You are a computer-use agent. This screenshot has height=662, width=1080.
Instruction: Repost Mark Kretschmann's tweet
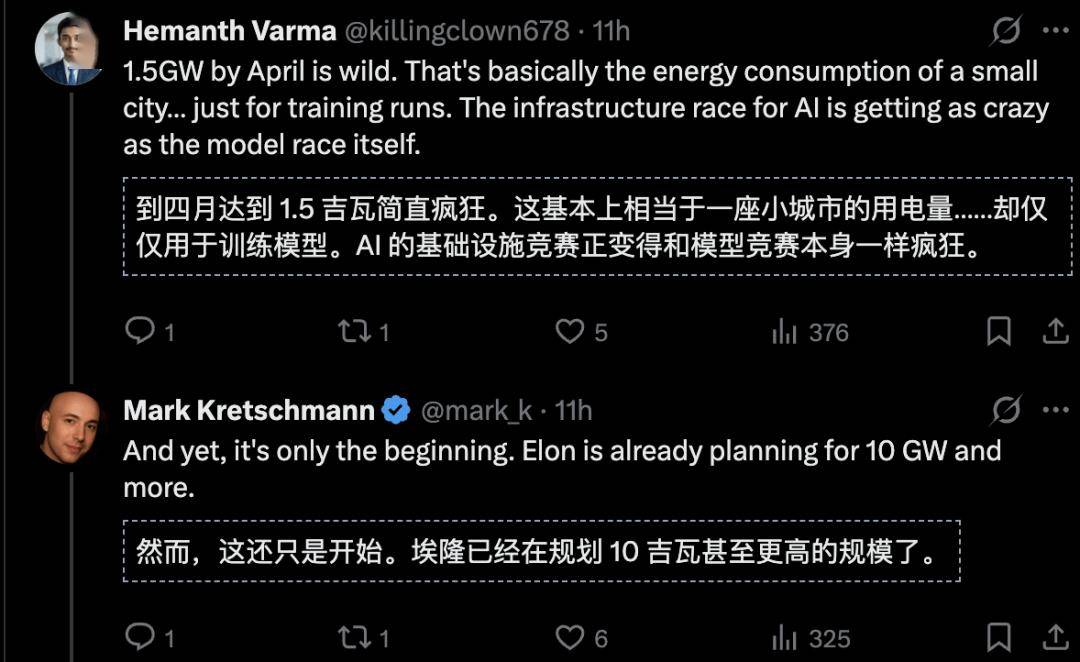pyautogui.click(x=353, y=636)
